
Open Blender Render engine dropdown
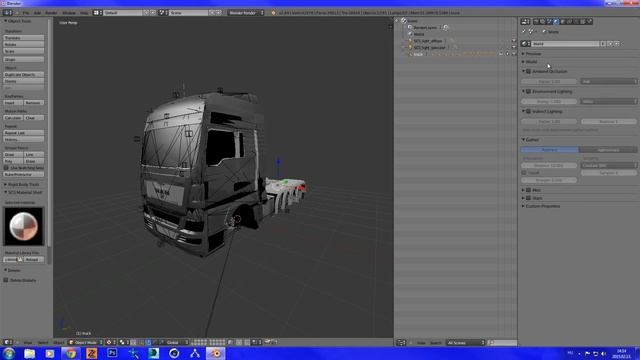(246, 13)
